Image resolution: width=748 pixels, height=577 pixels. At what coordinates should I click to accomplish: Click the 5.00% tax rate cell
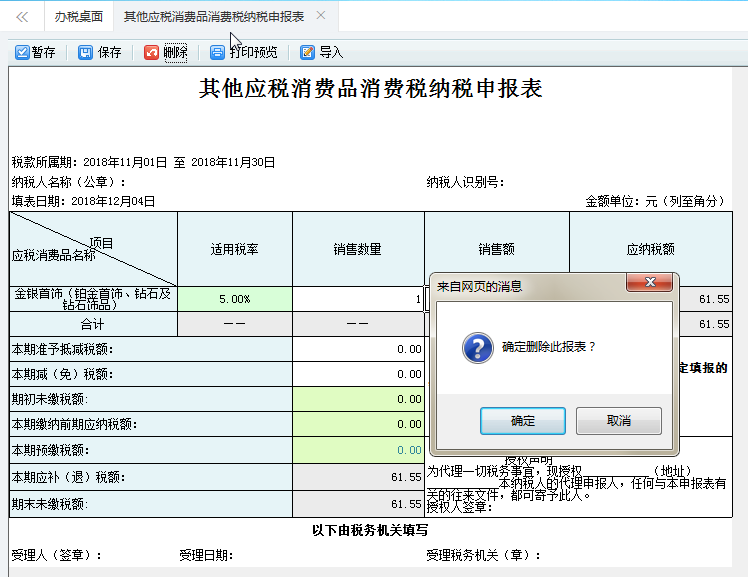(x=235, y=299)
